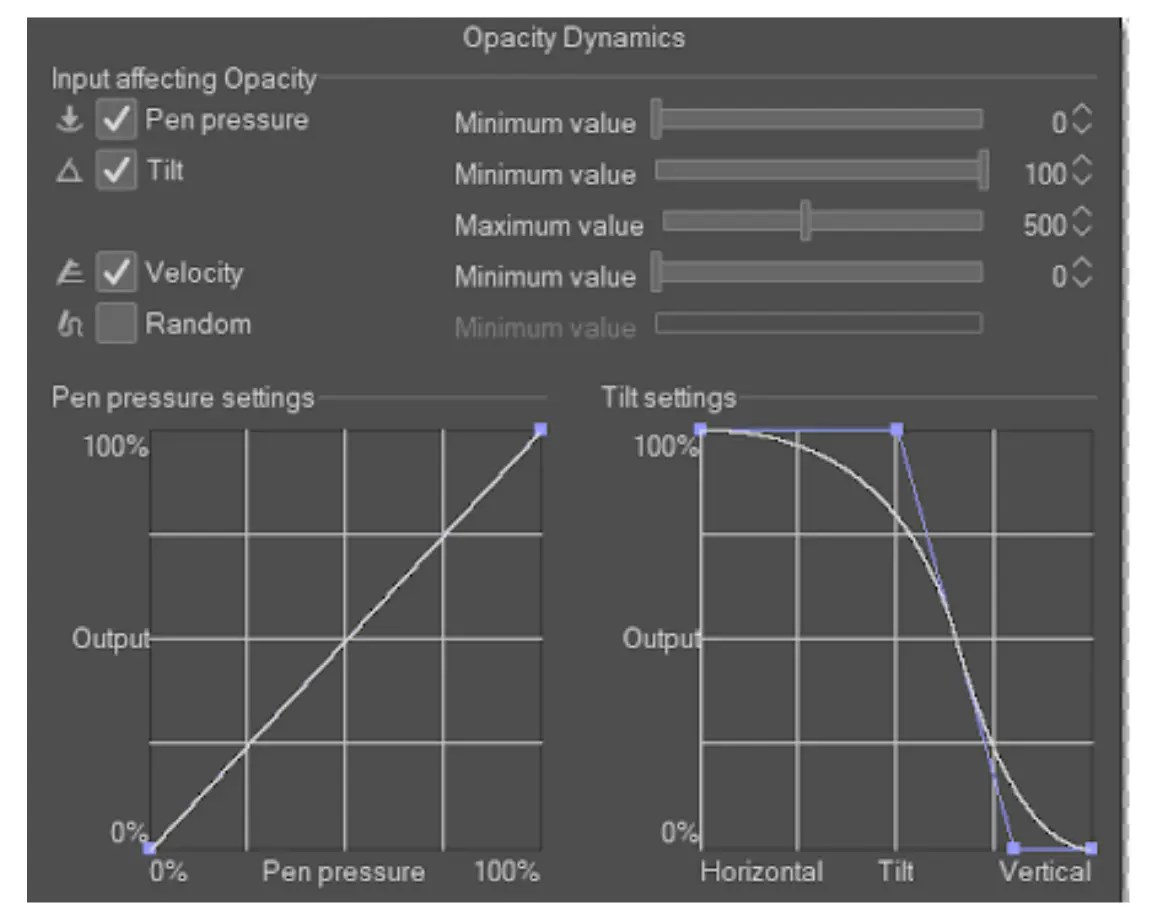Click the Pen pressure label

pyautogui.click(x=226, y=120)
